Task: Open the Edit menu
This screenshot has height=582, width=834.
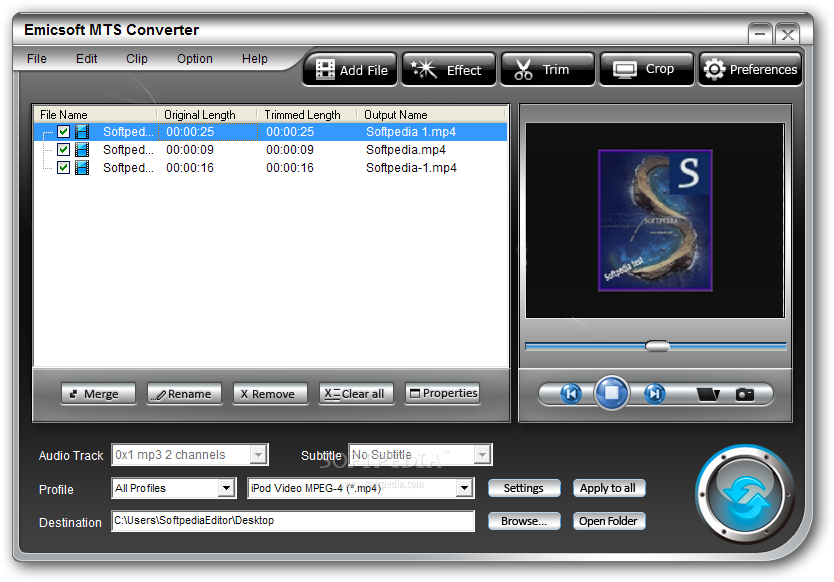Action: point(86,59)
